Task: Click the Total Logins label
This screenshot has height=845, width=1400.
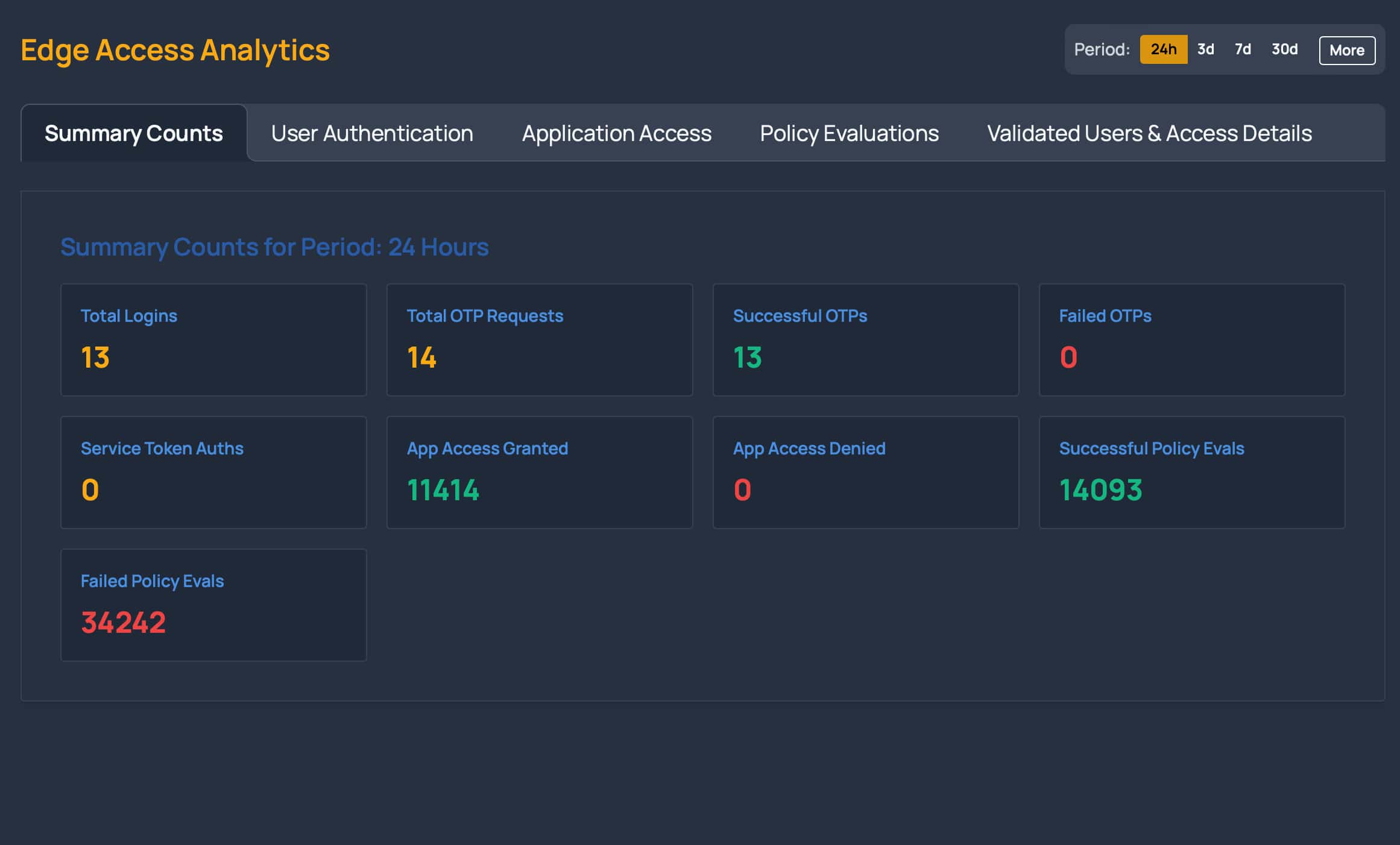Action: [129, 316]
